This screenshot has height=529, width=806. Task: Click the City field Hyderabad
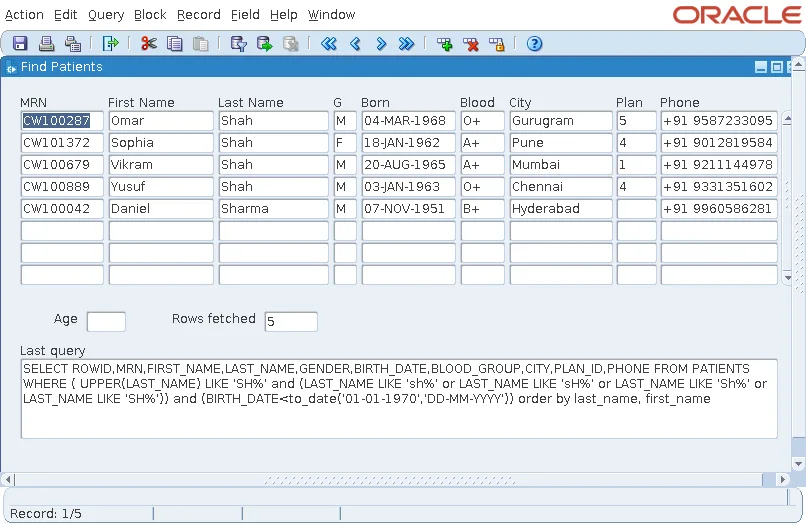tap(561, 209)
